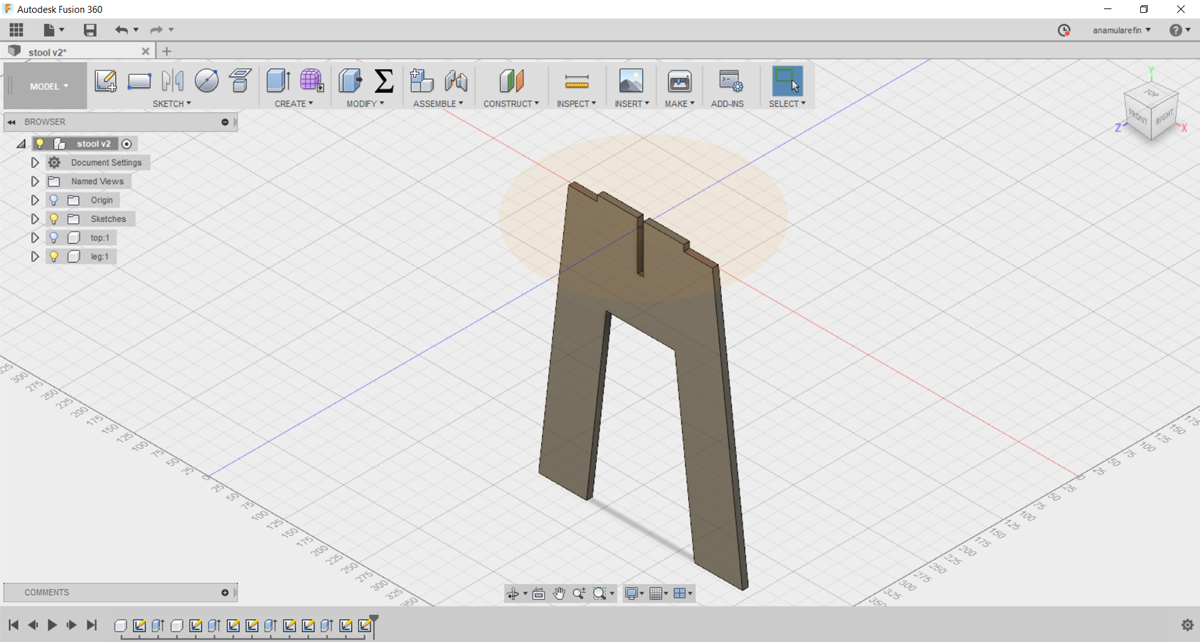Click the Construct plane icon
This screenshot has width=1200, height=642.
point(511,81)
